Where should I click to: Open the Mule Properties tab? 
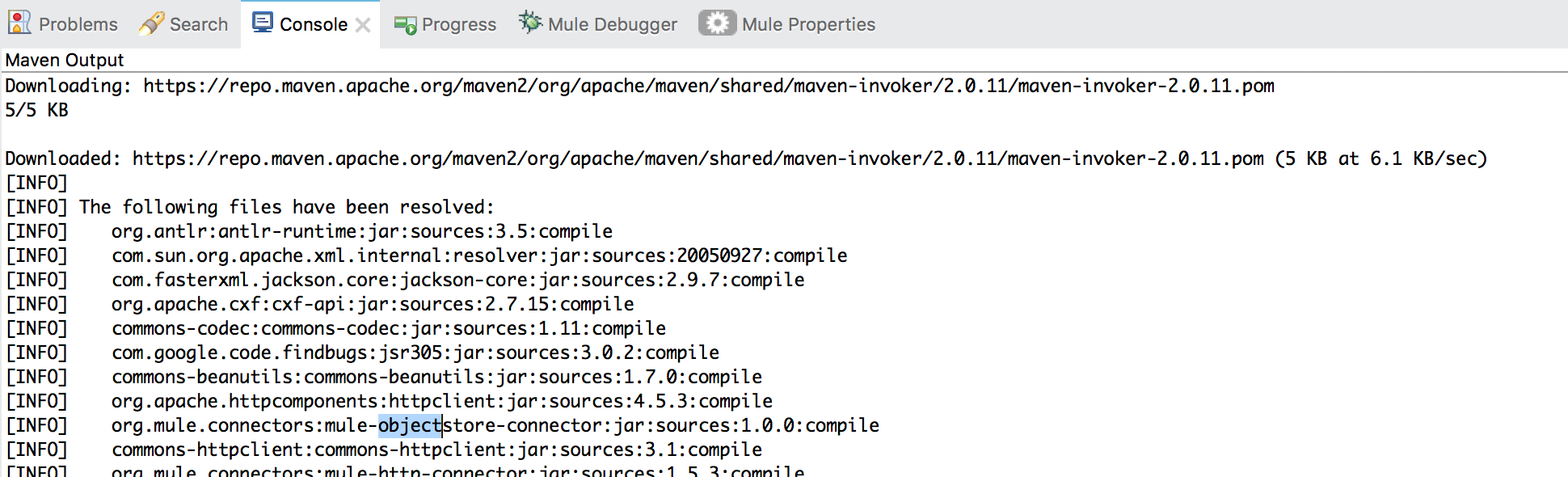pos(787,24)
